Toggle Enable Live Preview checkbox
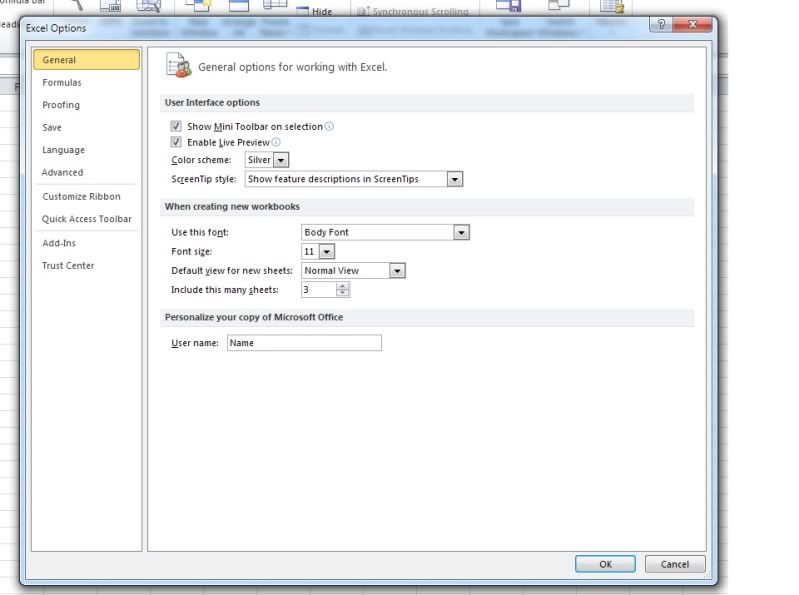The image size is (799, 595). 176,142
